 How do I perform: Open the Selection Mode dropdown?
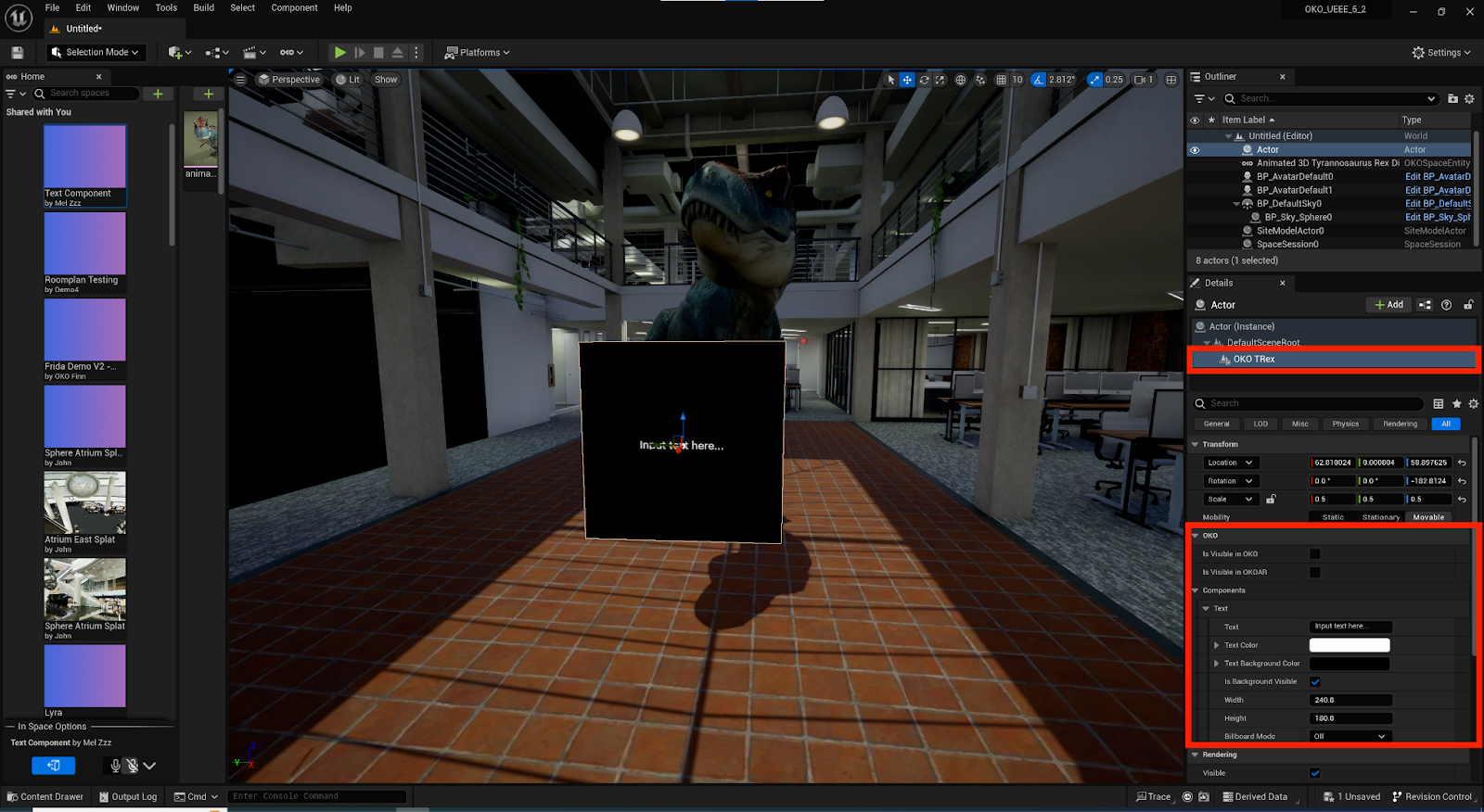[95, 53]
